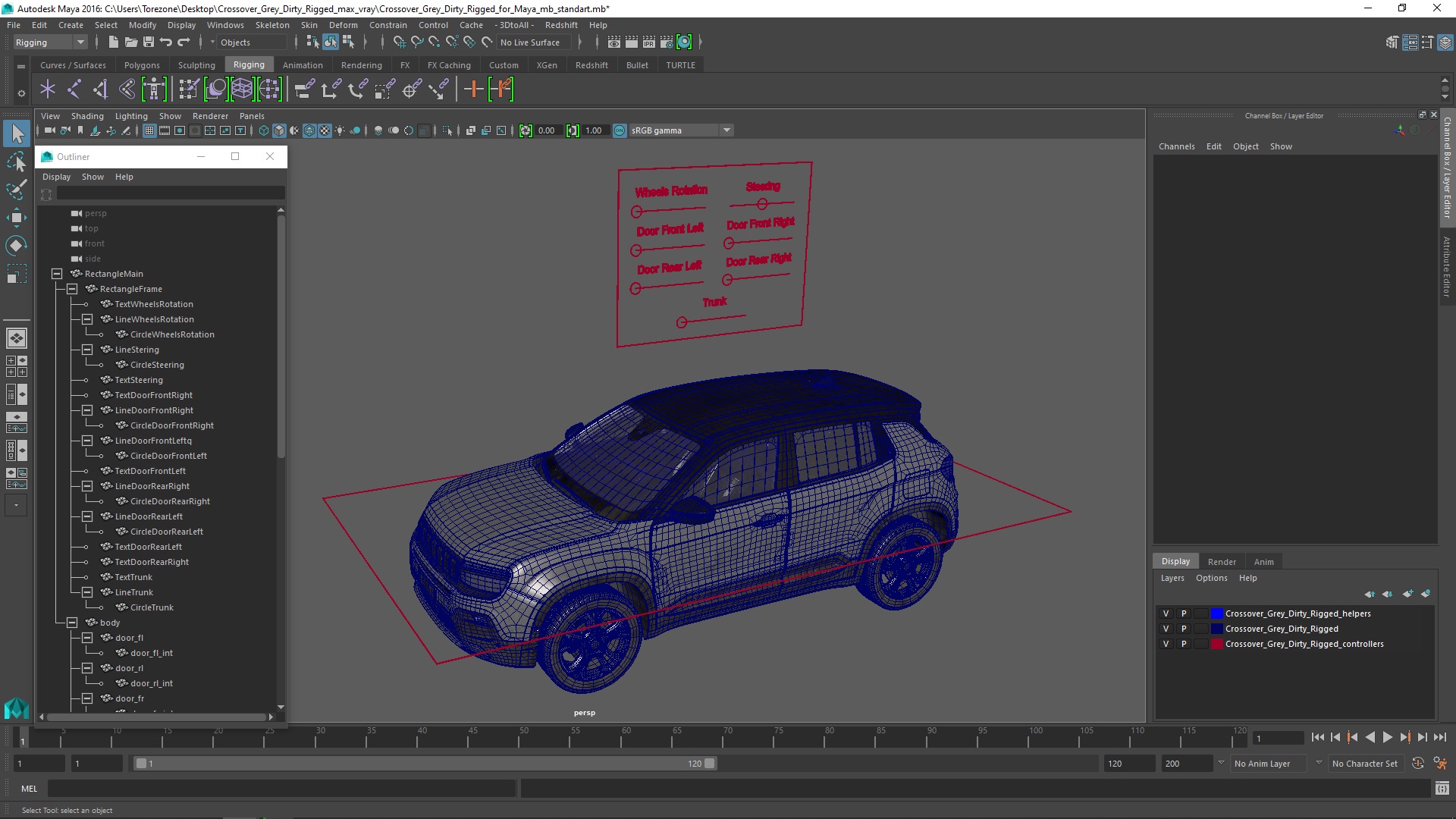Activate the Rotate tool in toolbox
The image size is (1456, 819).
tap(17, 246)
